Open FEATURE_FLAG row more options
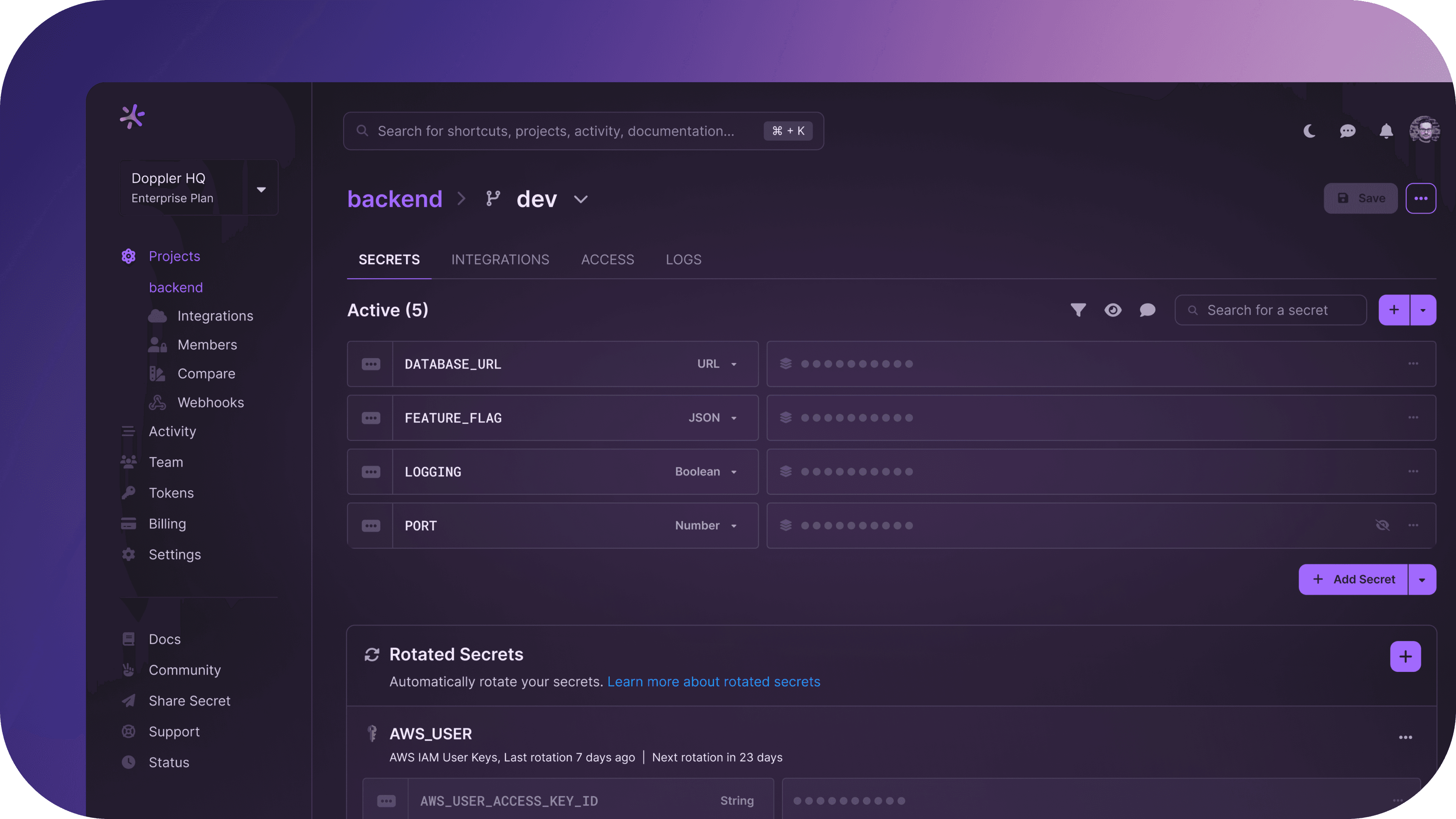1456x819 pixels. tap(1413, 418)
